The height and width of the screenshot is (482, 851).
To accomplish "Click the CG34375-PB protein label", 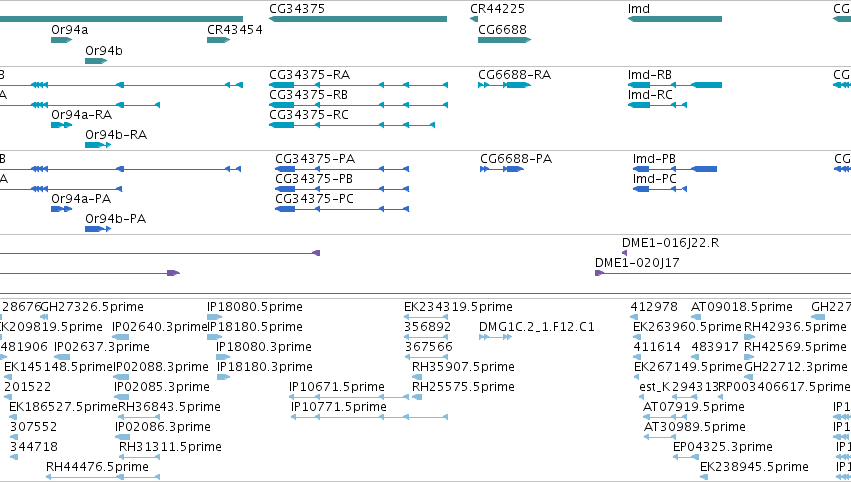I will (x=314, y=179).
